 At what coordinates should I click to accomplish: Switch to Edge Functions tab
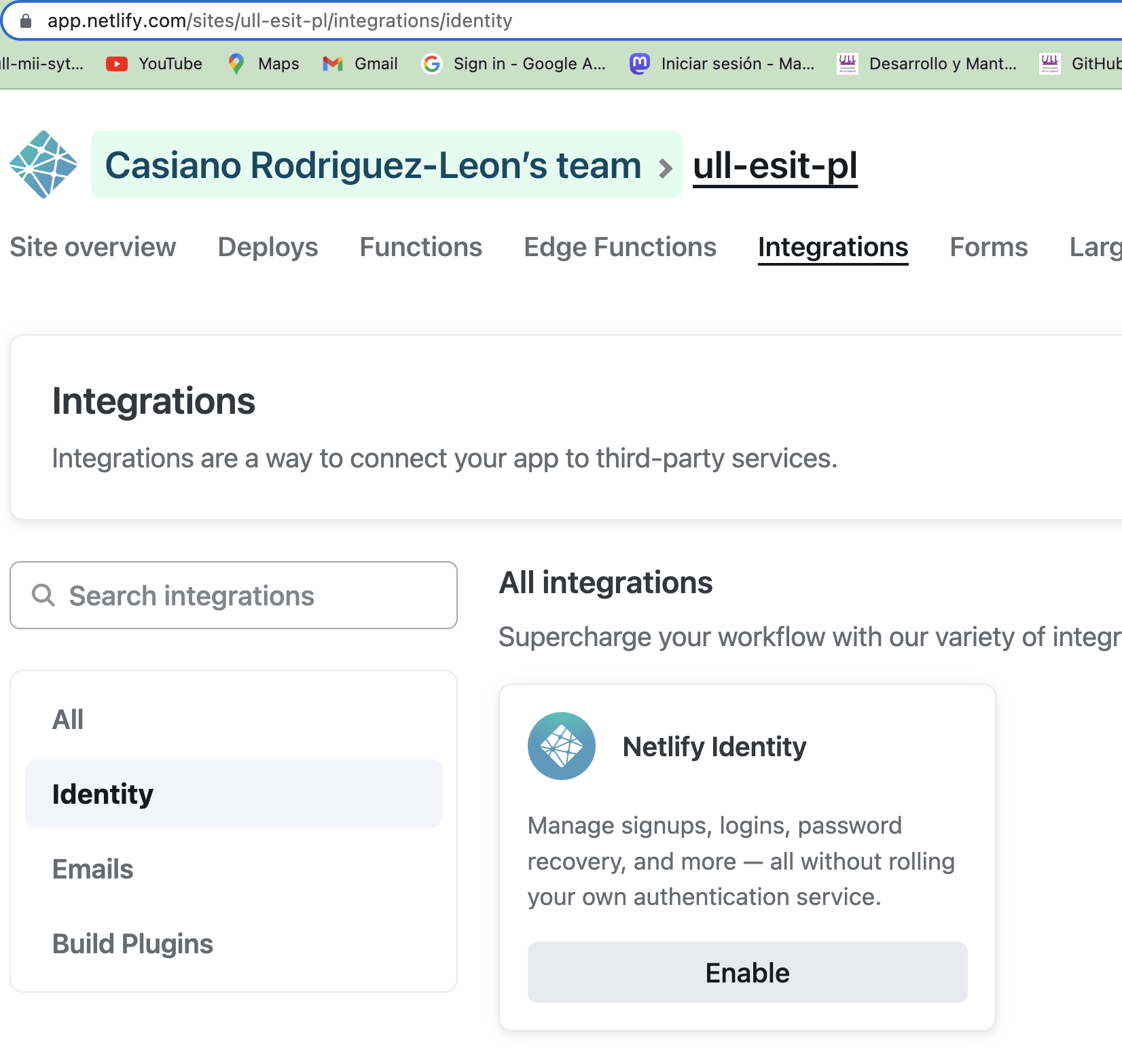point(620,247)
